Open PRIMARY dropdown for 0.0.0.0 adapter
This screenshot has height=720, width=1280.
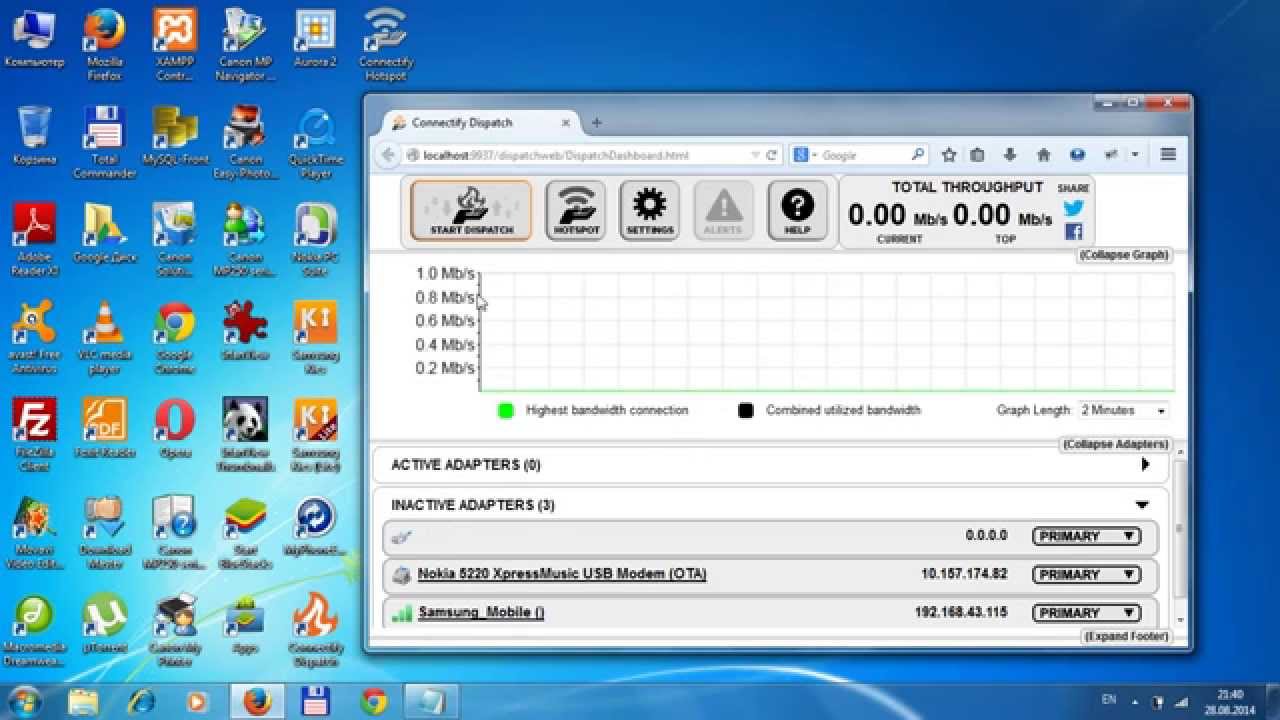tap(1086, 536)
